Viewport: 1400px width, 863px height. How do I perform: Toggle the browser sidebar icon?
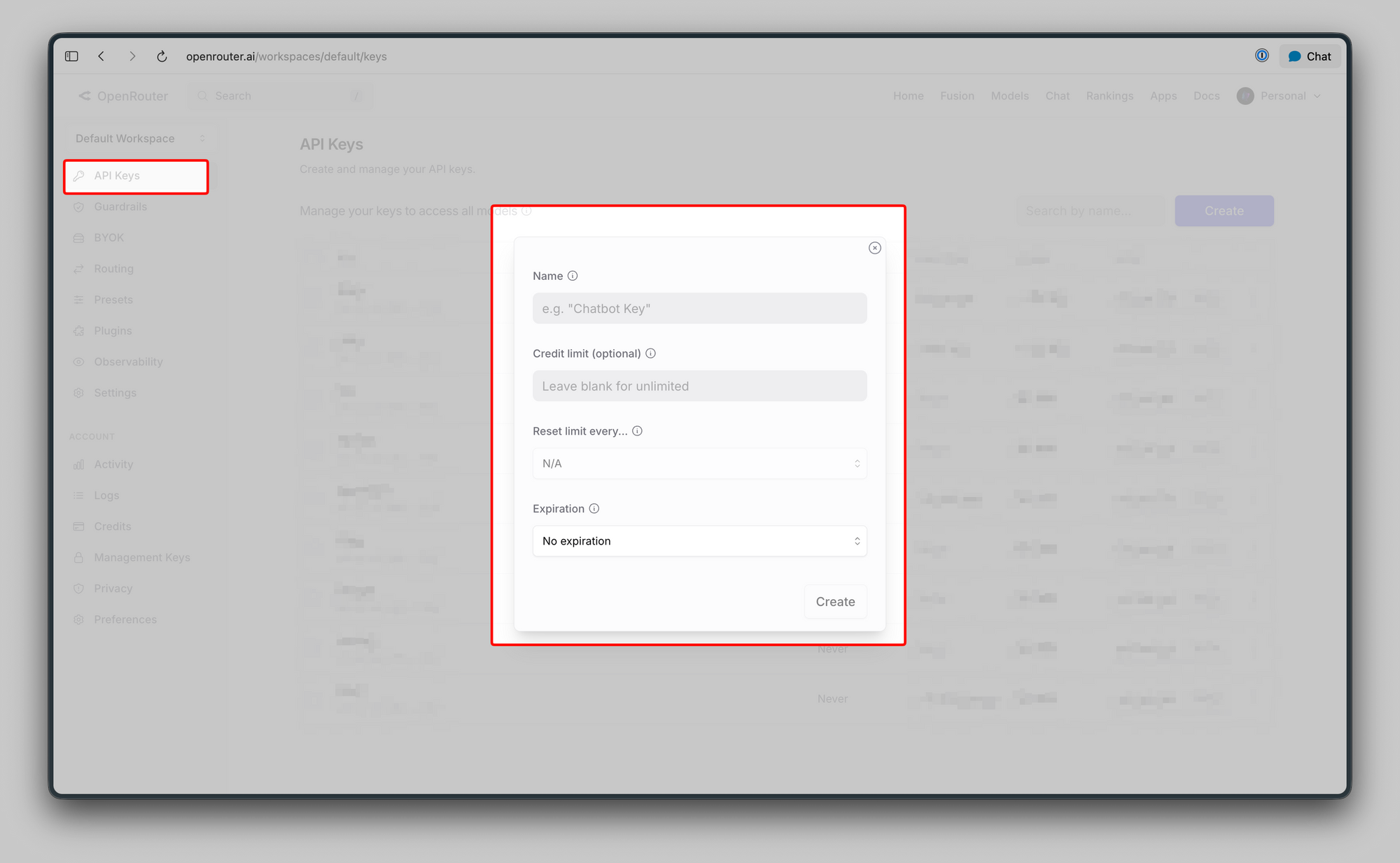[x=71, y=57]
